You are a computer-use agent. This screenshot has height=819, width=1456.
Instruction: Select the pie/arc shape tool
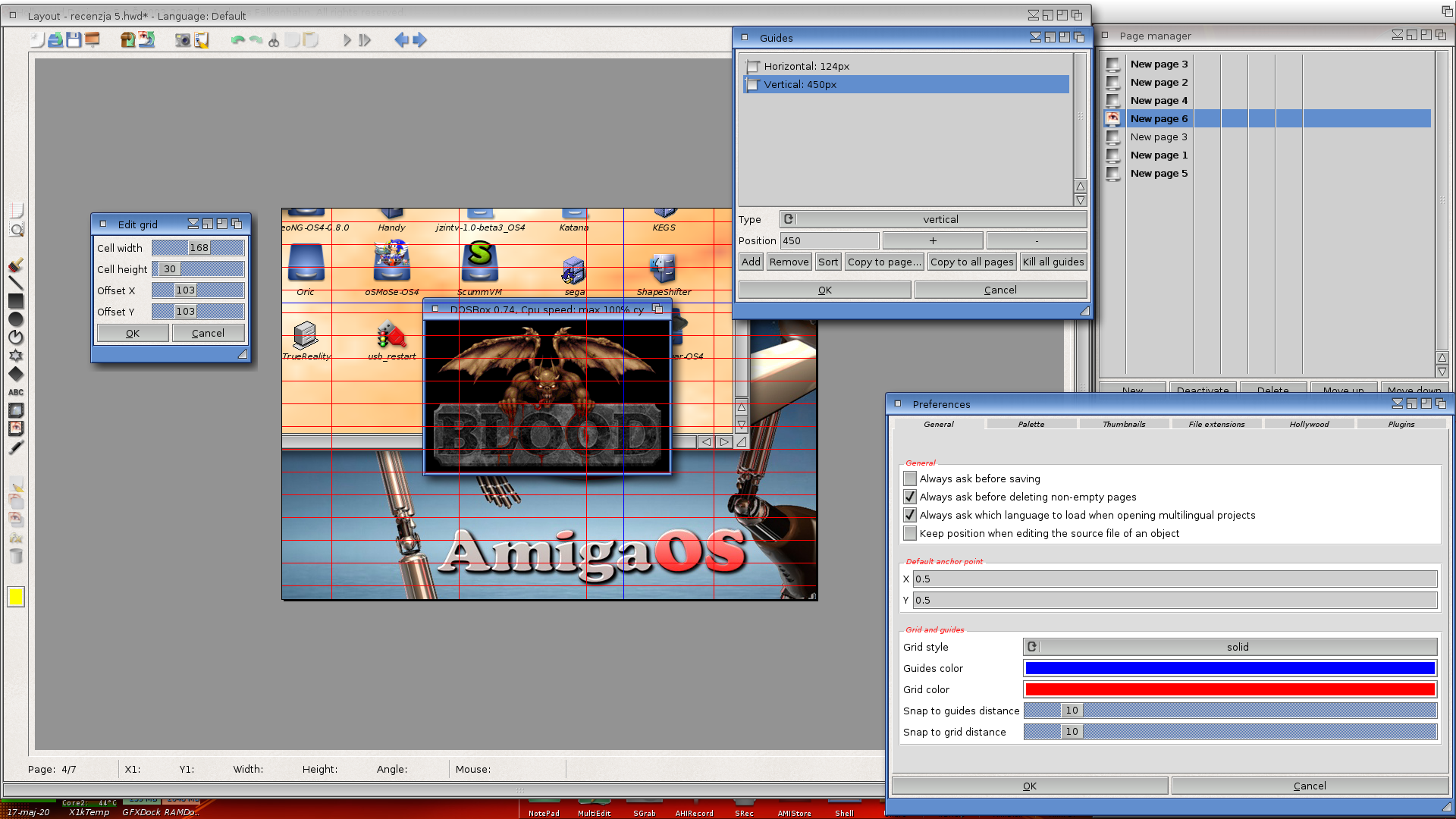click(16, 337)
